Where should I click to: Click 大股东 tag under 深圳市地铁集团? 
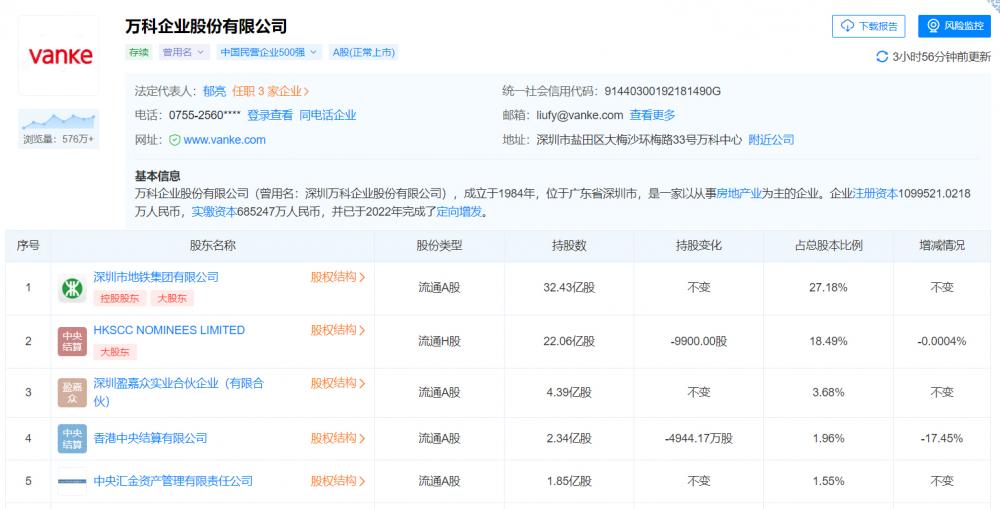tap(172, 298)
